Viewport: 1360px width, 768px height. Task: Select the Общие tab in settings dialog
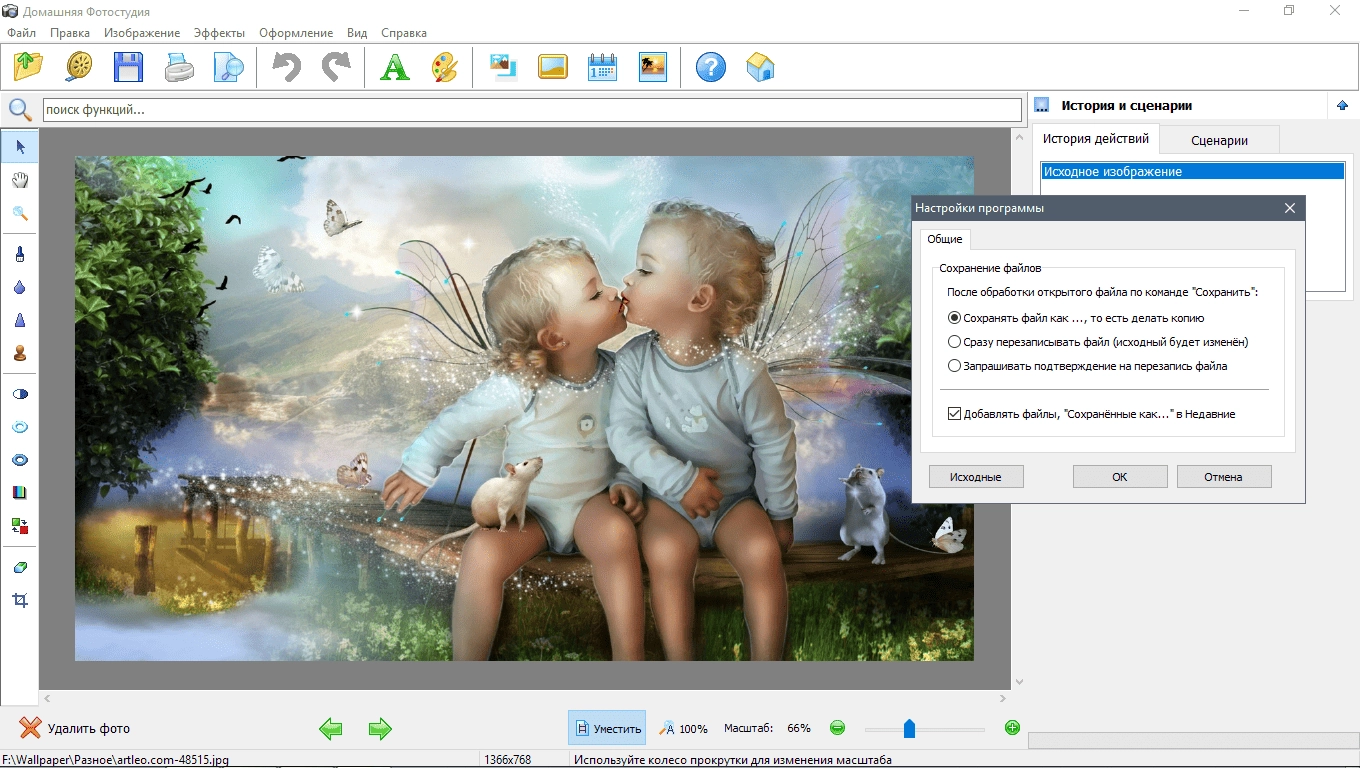[x=945, y=239]
